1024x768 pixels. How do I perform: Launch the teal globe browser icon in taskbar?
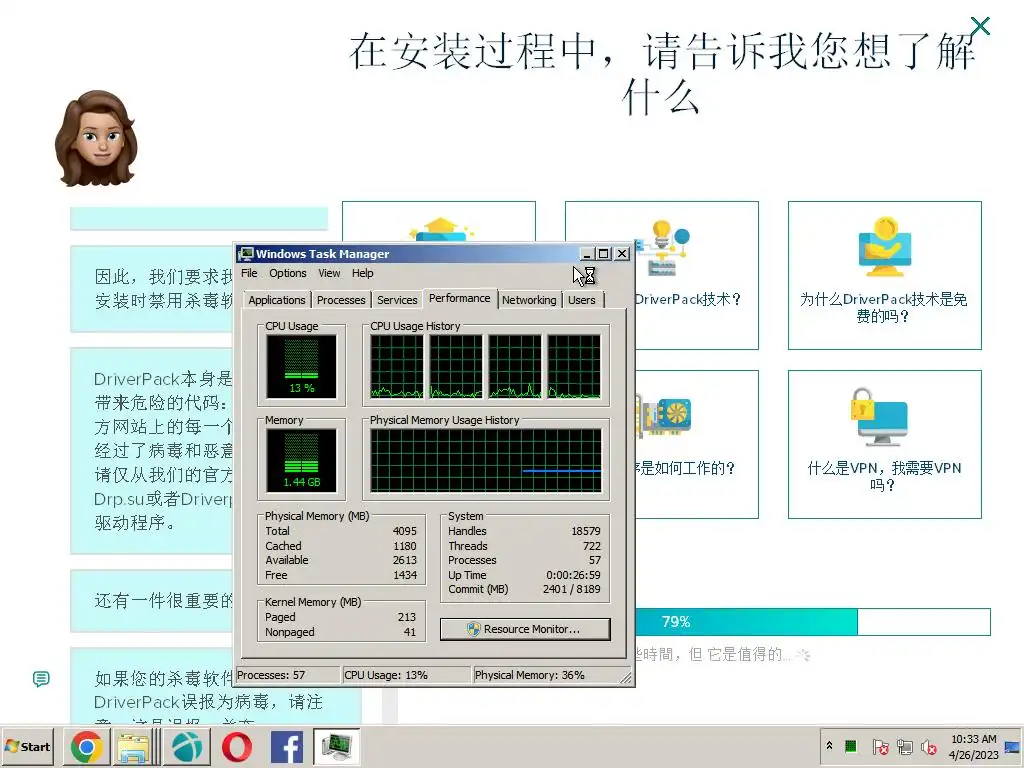click(x=187, y=746)
